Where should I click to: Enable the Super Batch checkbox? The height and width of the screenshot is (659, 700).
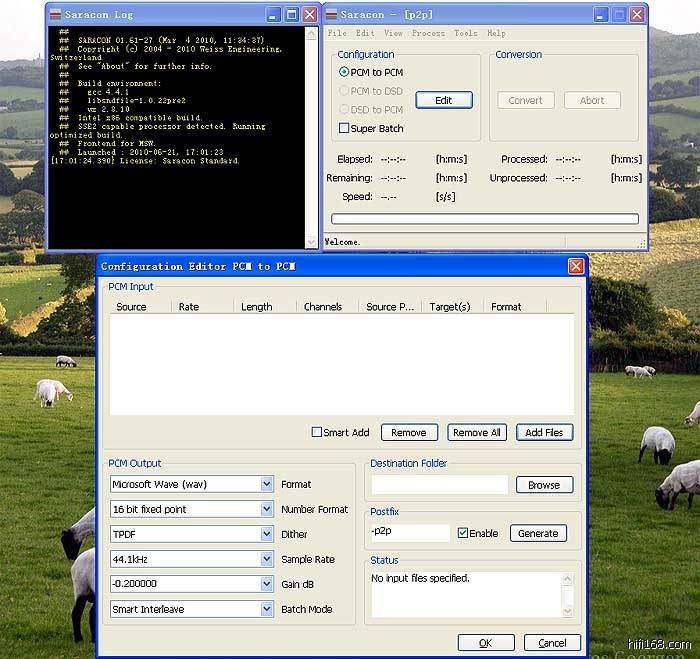coord(344,128)
